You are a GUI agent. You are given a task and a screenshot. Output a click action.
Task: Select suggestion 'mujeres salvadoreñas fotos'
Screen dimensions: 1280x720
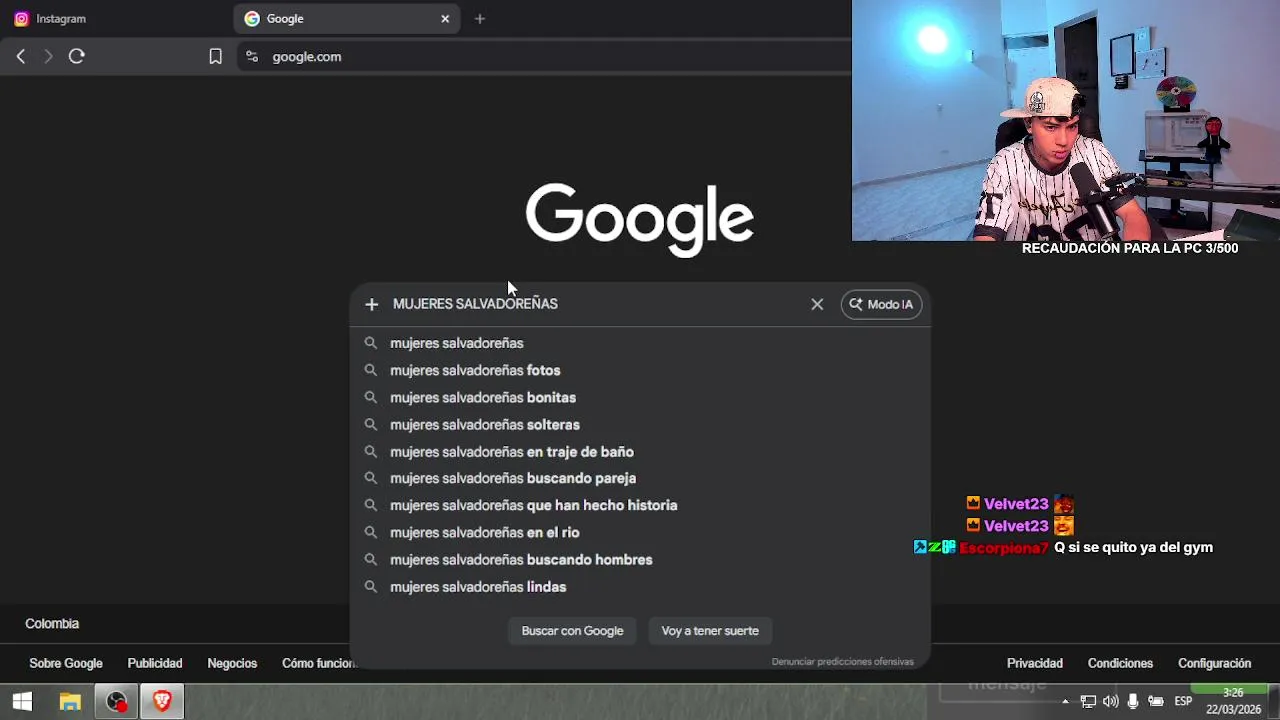pyautogui.click(x=640, y=370)
